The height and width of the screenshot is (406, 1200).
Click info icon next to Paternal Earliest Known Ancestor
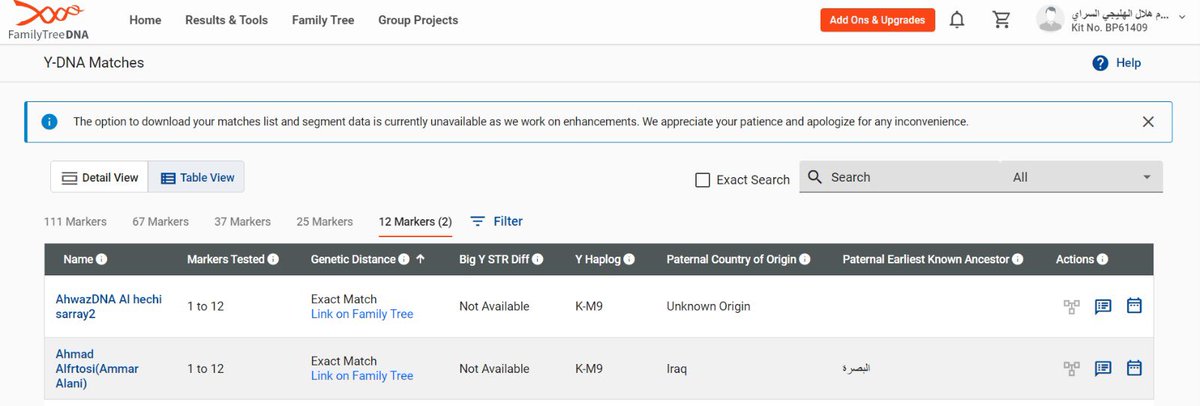1018,260
